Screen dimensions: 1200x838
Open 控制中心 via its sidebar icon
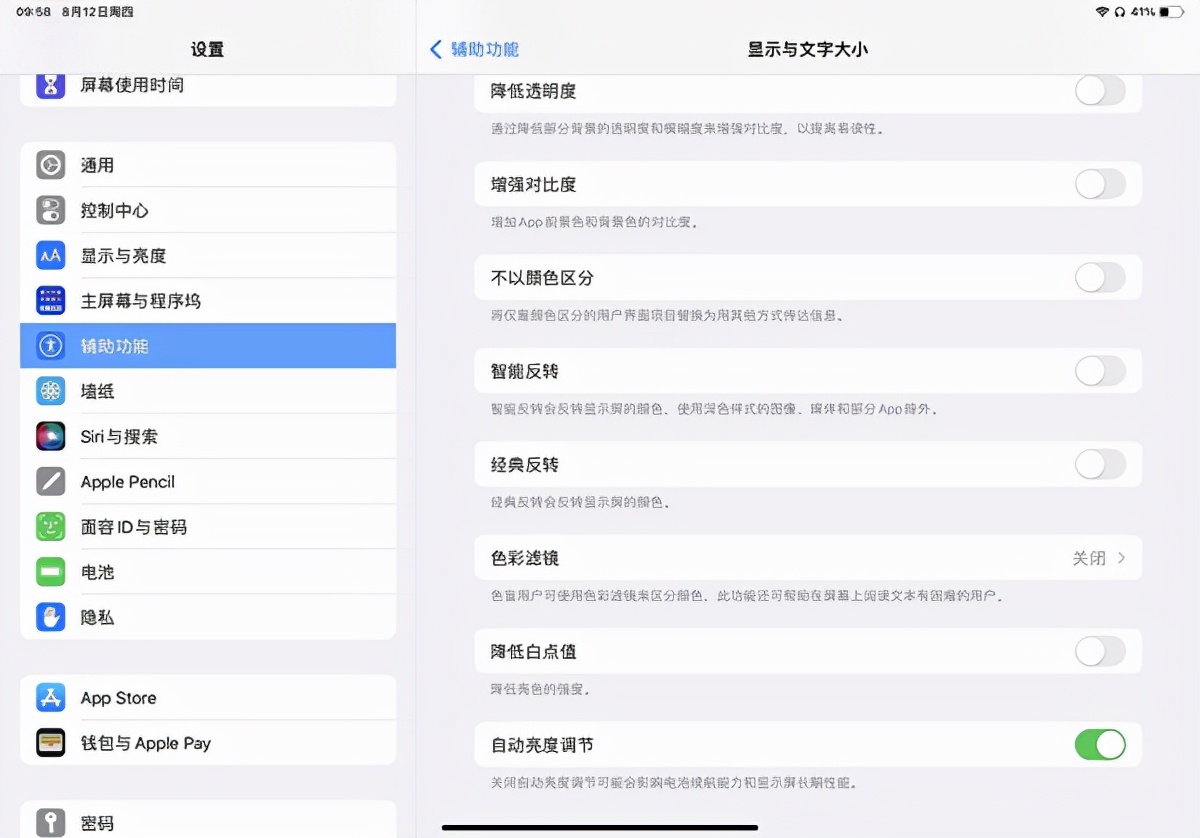(50, 210)
